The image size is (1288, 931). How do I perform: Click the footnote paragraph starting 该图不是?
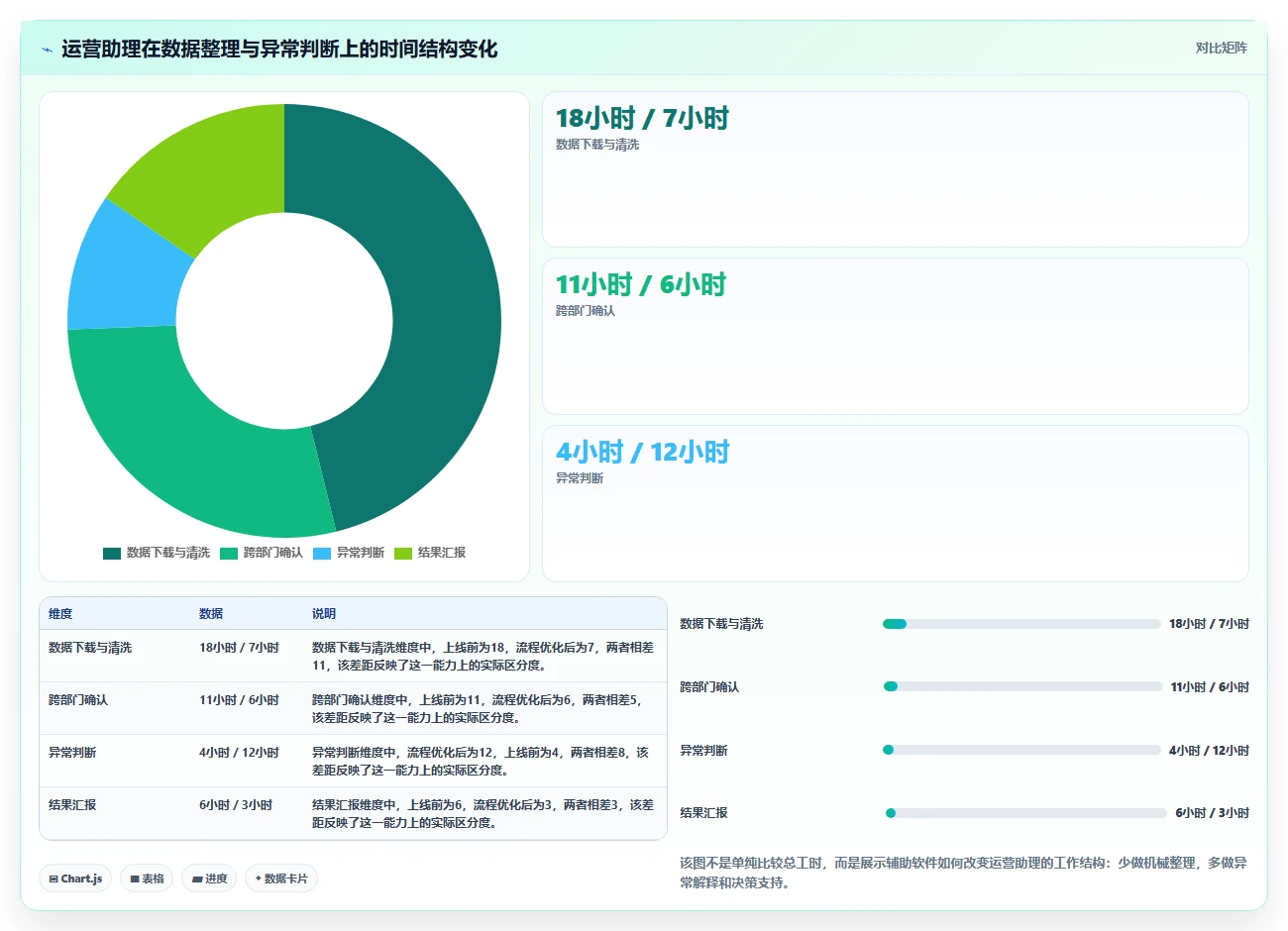[963, 873]
